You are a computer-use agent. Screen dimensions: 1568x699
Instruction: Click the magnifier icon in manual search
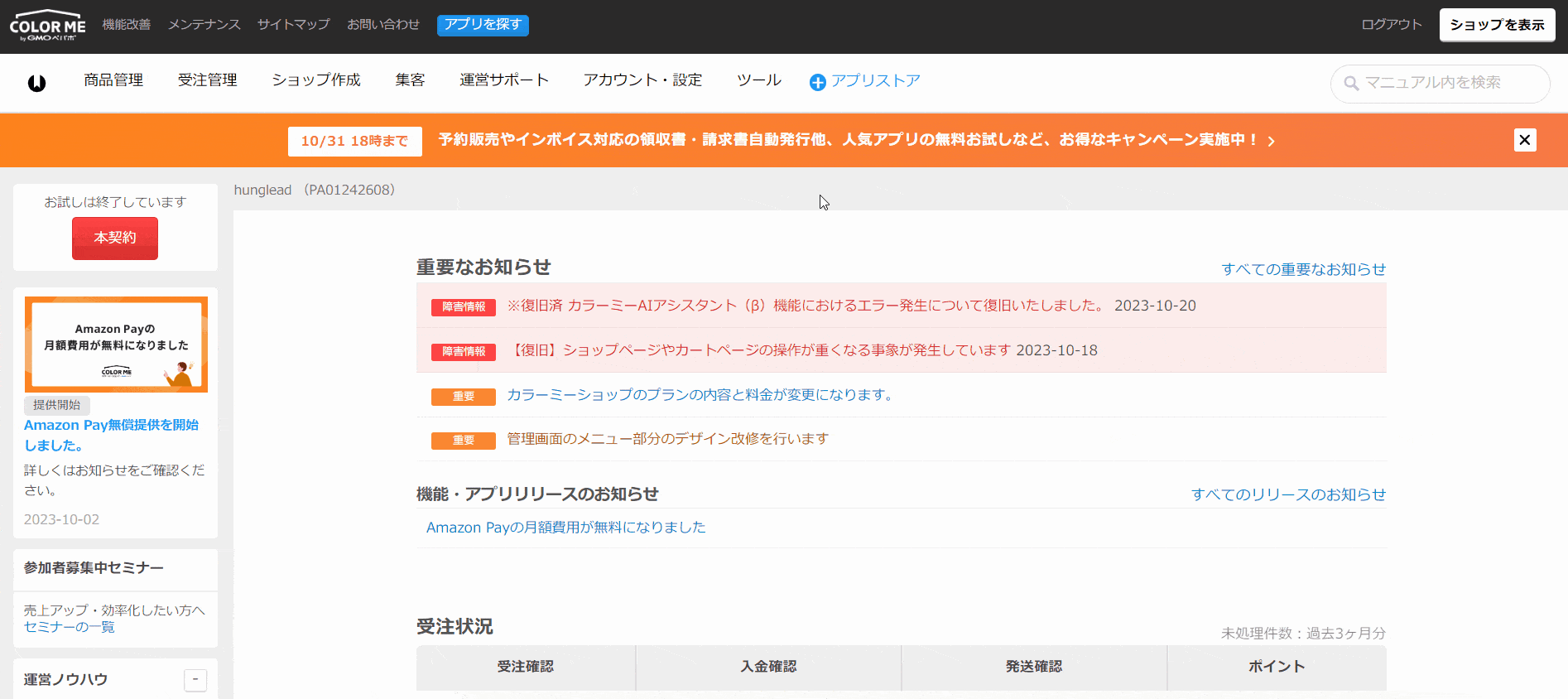[1351, 84]
